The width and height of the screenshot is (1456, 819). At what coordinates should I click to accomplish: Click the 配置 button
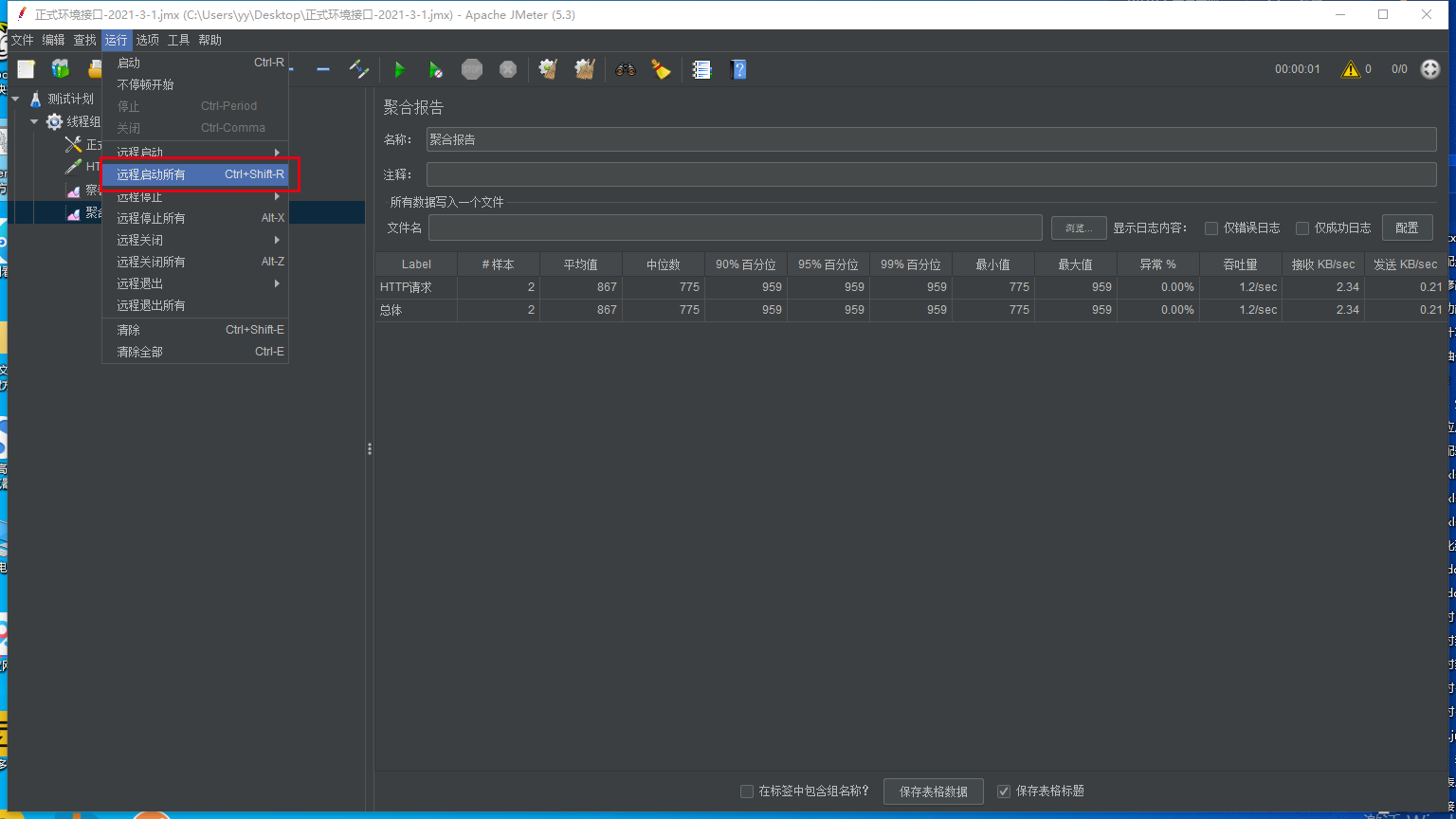click(1408, 227)
